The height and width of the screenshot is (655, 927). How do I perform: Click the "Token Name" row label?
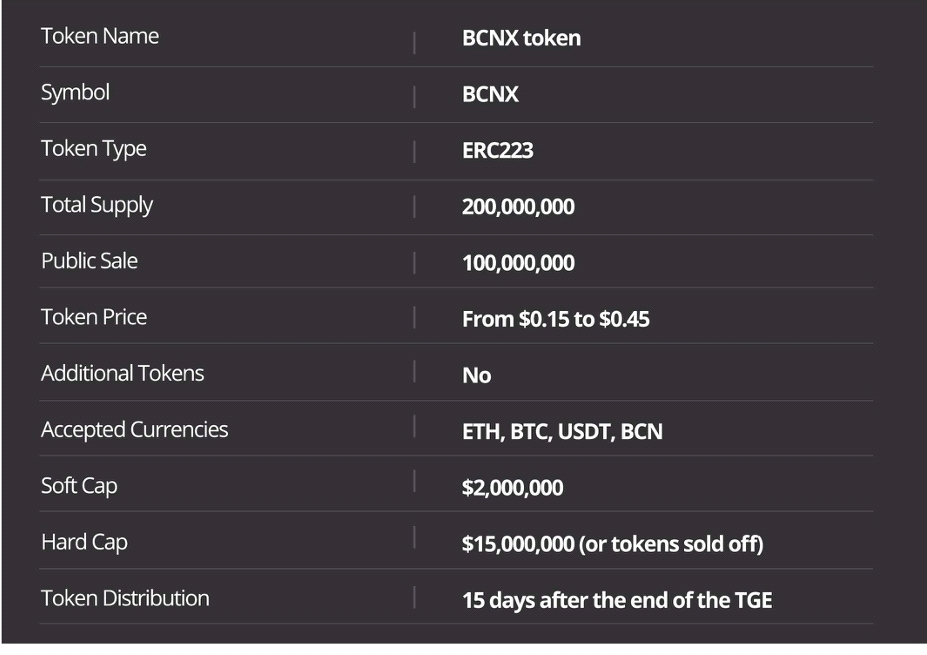click(x=100, y=37)
